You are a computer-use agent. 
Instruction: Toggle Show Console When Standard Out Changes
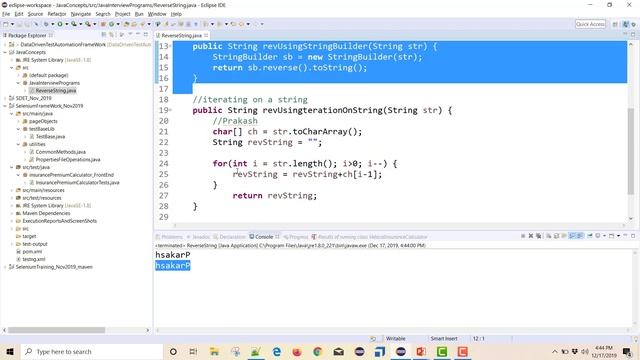click(572, 236)
